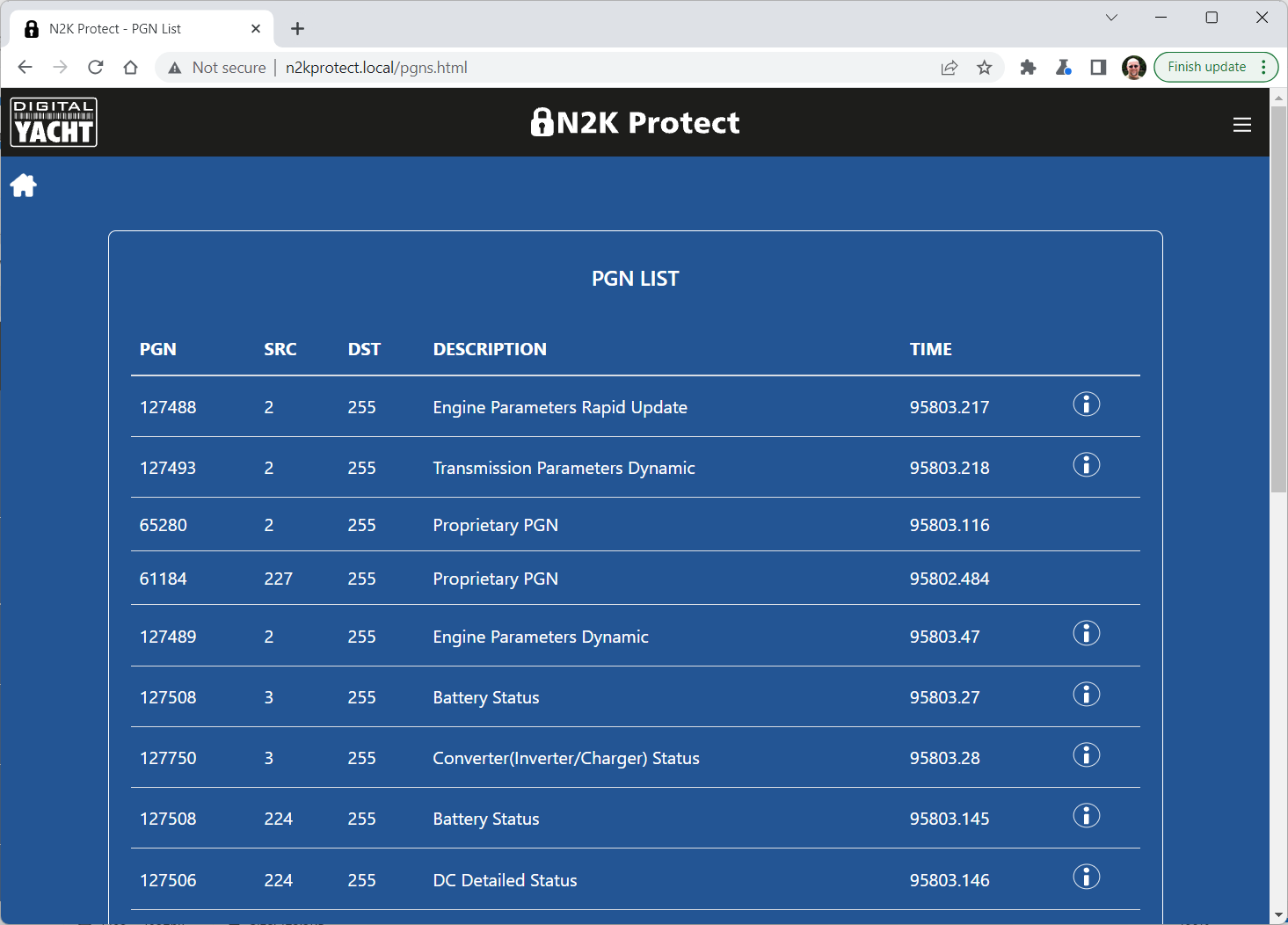1288x925 pixels.
Task: Show info for Converter(Inverter/Charger) Status
Action: 1087,755
